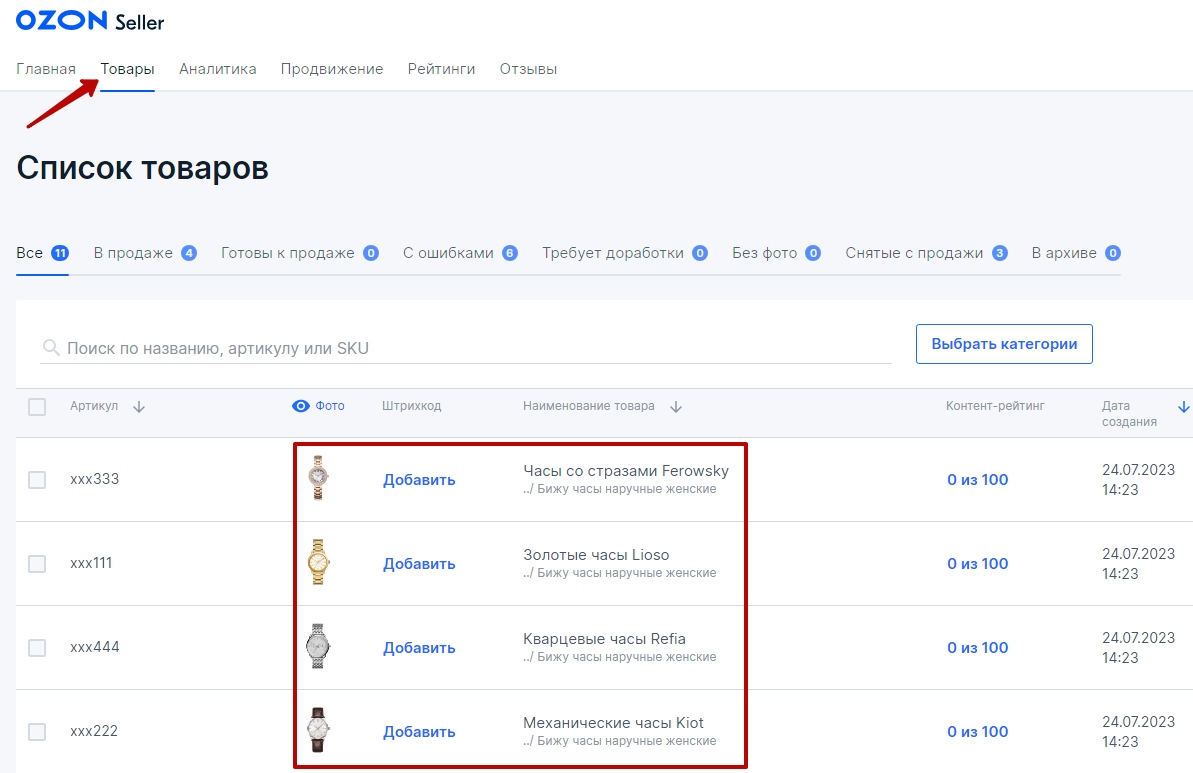Click the 0 из 100 rating for Ferowsky

click(978, 480)
